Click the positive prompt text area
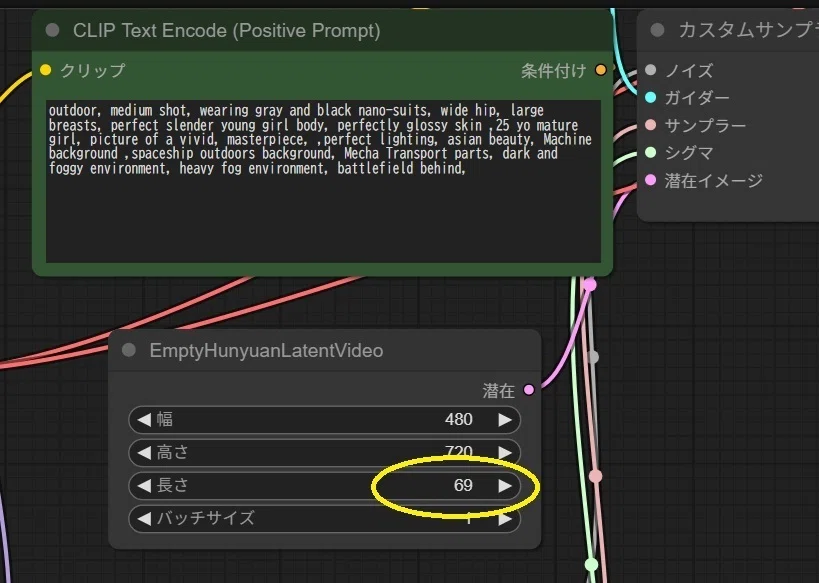The image size is (819, 583). [x=323, y=181]
